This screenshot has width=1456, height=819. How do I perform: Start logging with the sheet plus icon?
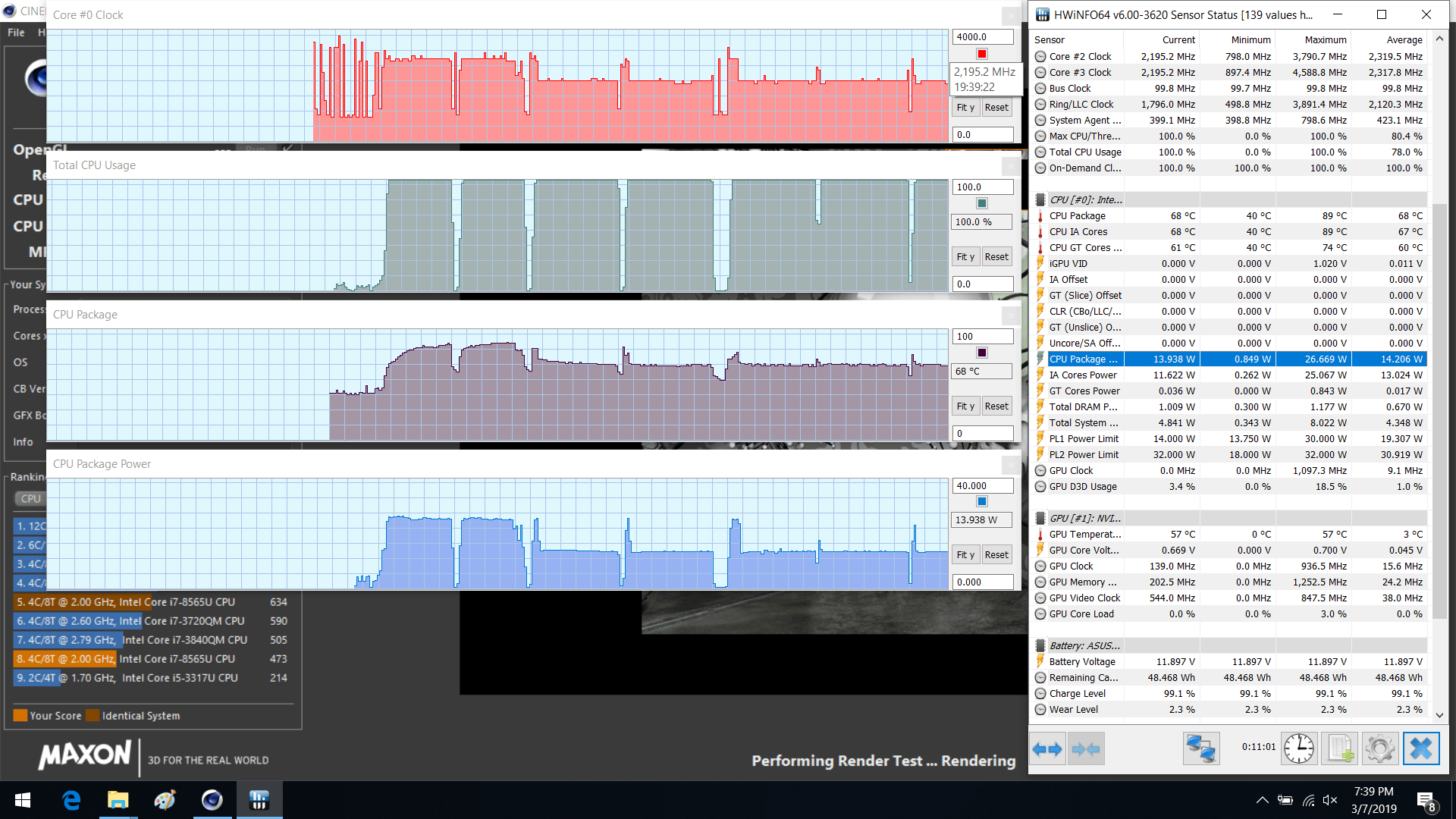pyautogui.click(x=1339, y=749)
